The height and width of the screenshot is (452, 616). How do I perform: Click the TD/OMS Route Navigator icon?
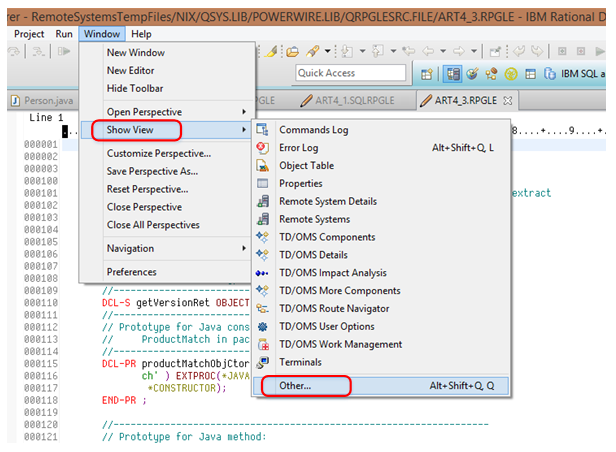coord(263,309)
